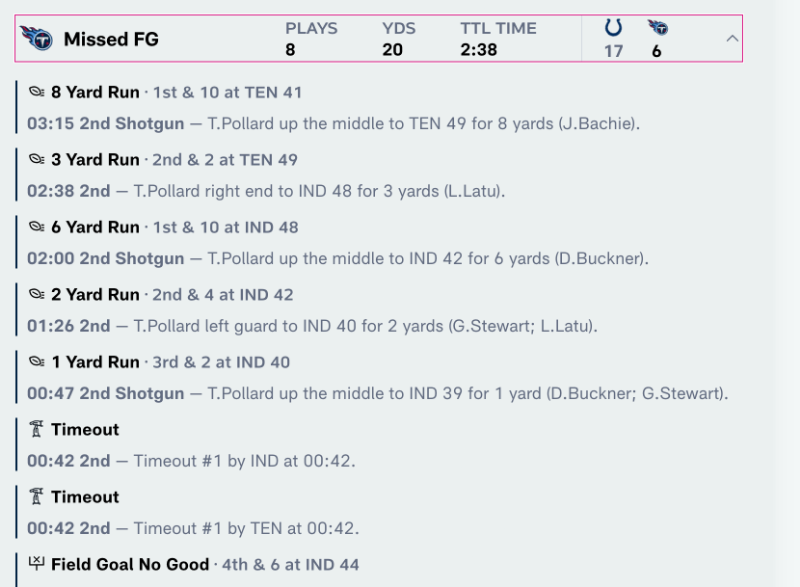Click whistle icon for TEN timeout
The height and width of the screenshot is (587, 800).
[37, 497]
